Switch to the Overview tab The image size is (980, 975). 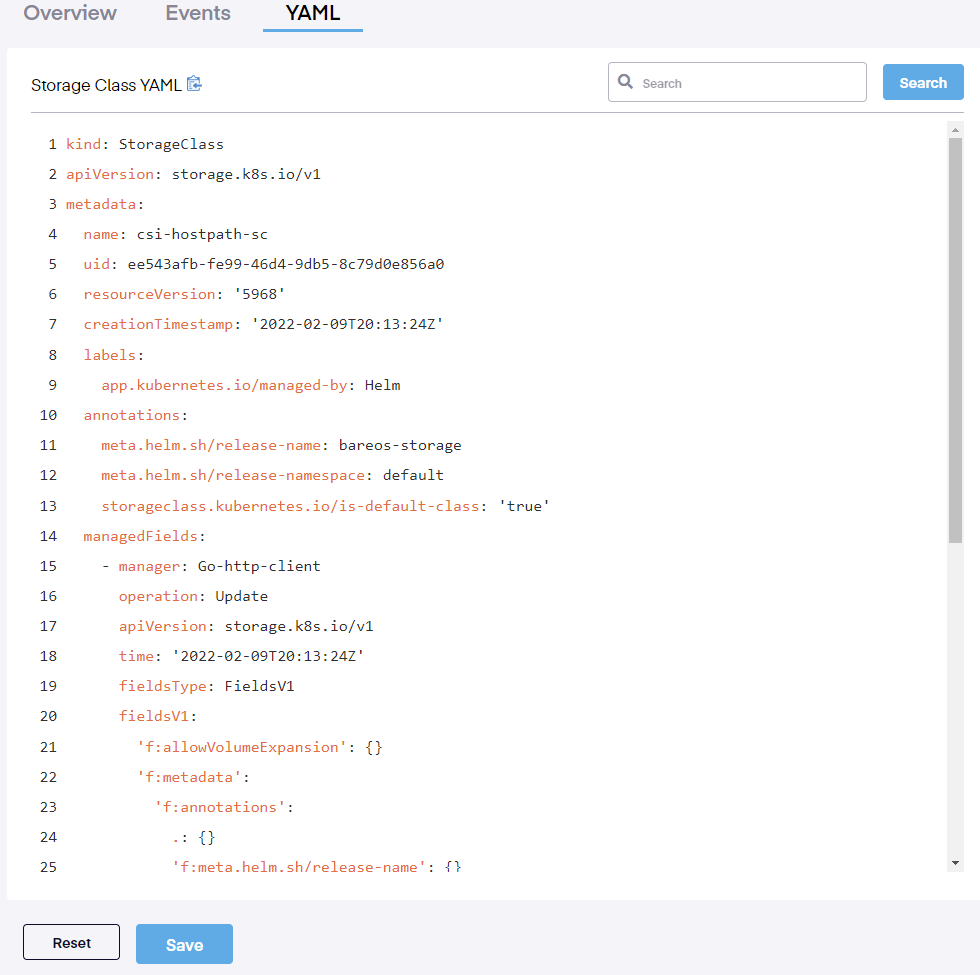click(x=70, y=14)
